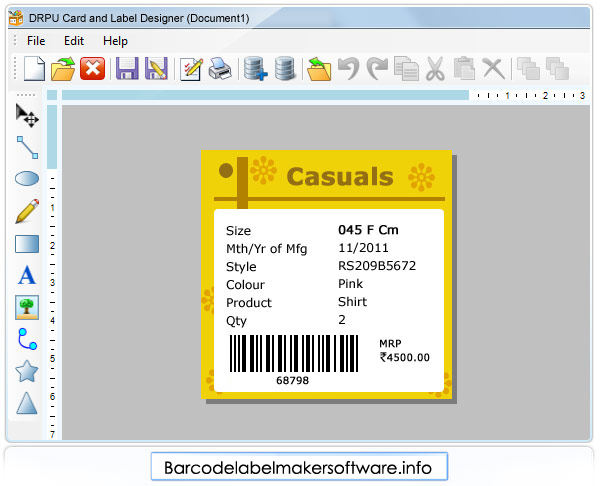Select the Line drawing tool
The width and height of the screenshot is (600, 486).
click(27, 147)
